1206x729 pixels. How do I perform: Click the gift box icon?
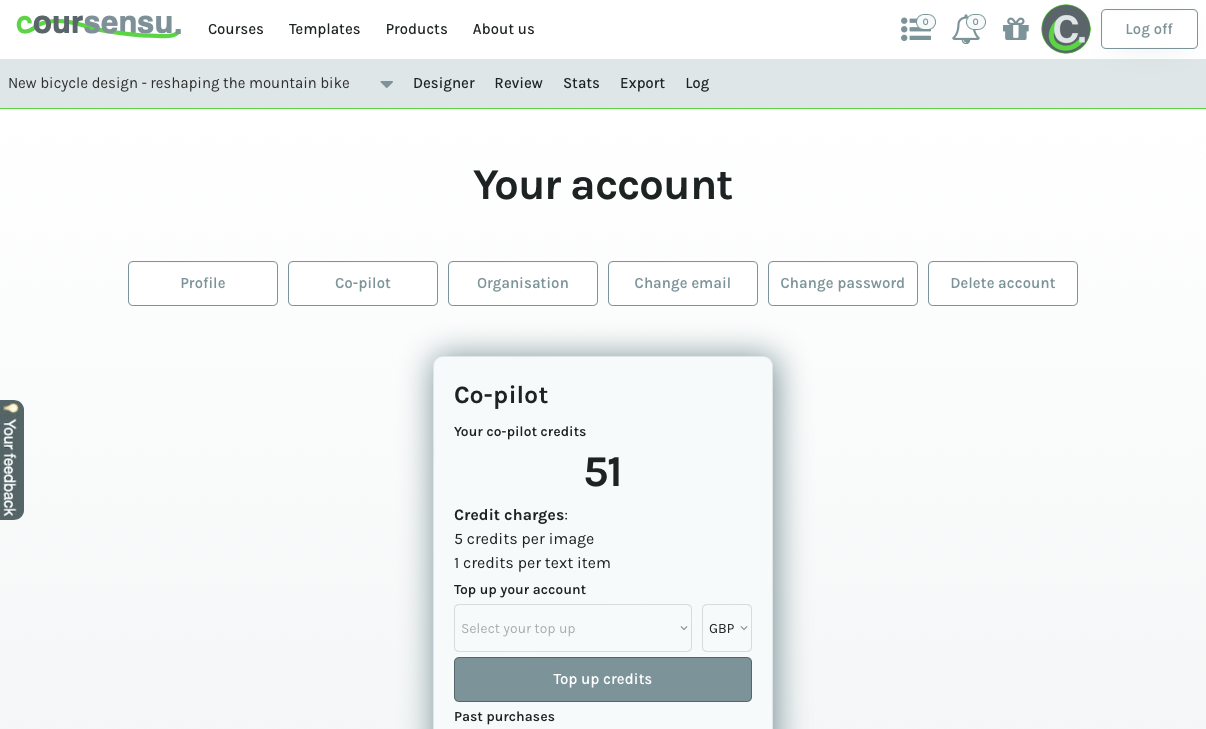click(x=1016, y=29)
